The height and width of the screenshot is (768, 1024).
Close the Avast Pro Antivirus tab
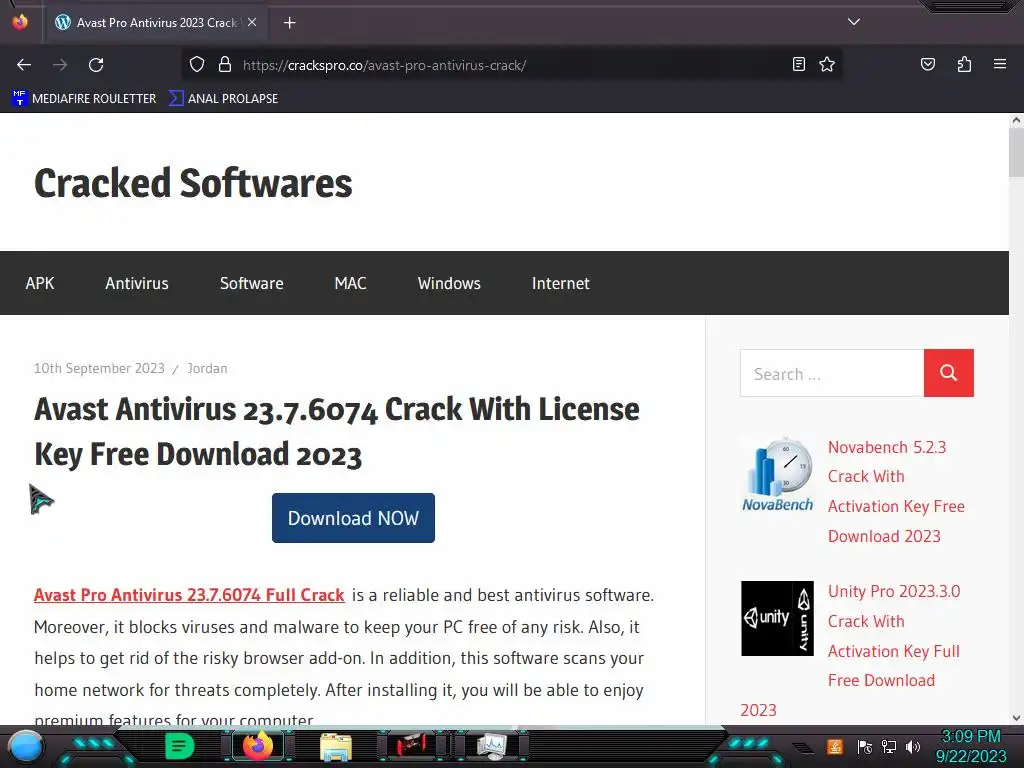point(252,22)
